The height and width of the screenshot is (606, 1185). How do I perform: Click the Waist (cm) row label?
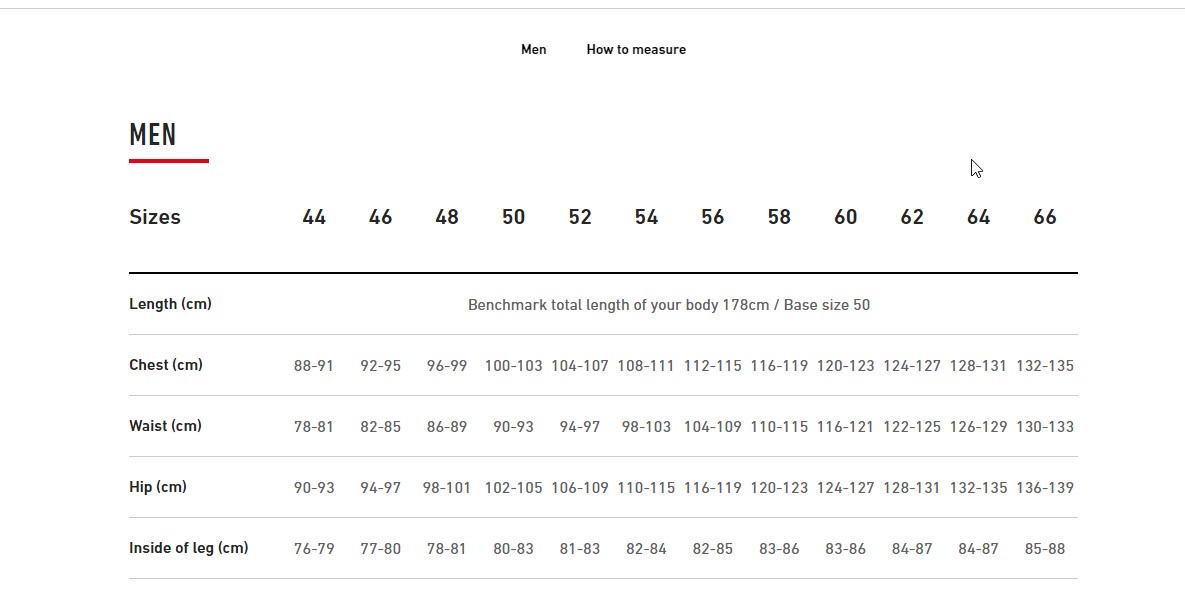(166, 426)
